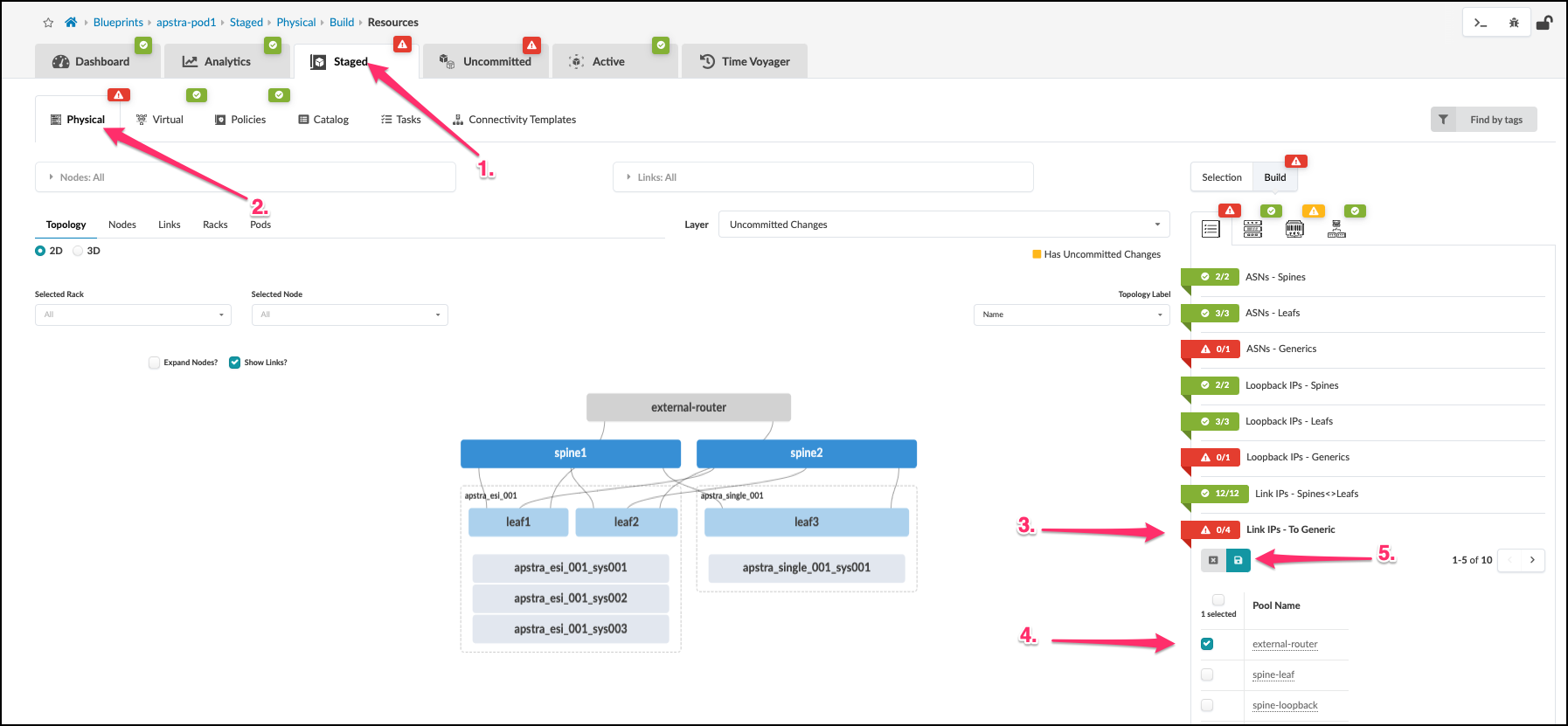Click the unlock padlock icon

click(1544, 23)
